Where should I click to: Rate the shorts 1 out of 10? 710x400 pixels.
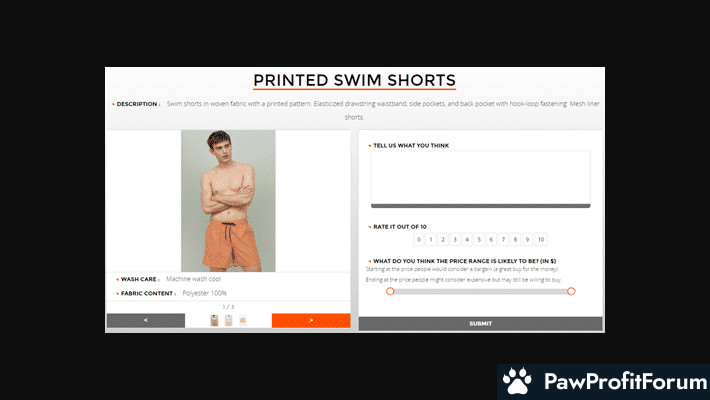[x=431, y=239]
